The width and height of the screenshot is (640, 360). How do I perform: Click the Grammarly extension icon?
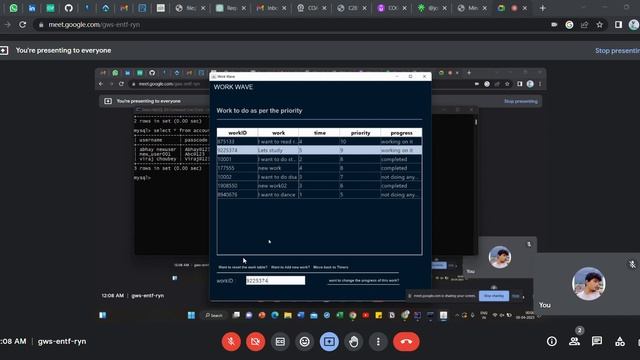pyautogui.click(x=569, y=25)
